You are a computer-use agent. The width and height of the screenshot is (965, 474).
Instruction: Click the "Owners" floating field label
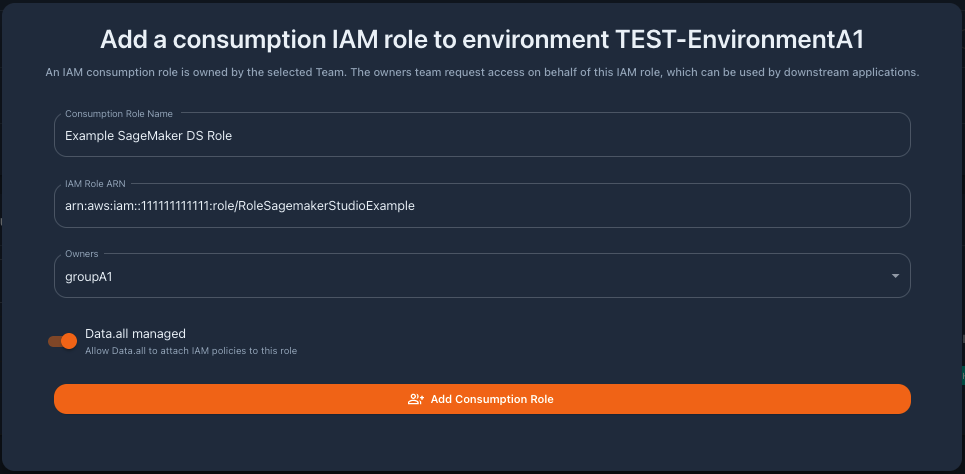(82, 254)
